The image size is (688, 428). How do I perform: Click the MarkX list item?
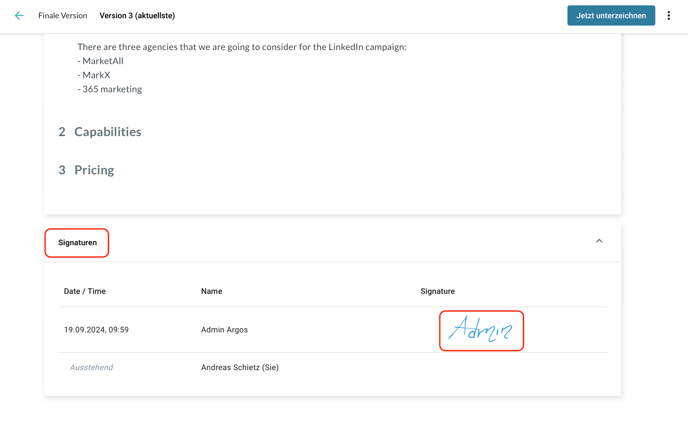coord(96,75)
